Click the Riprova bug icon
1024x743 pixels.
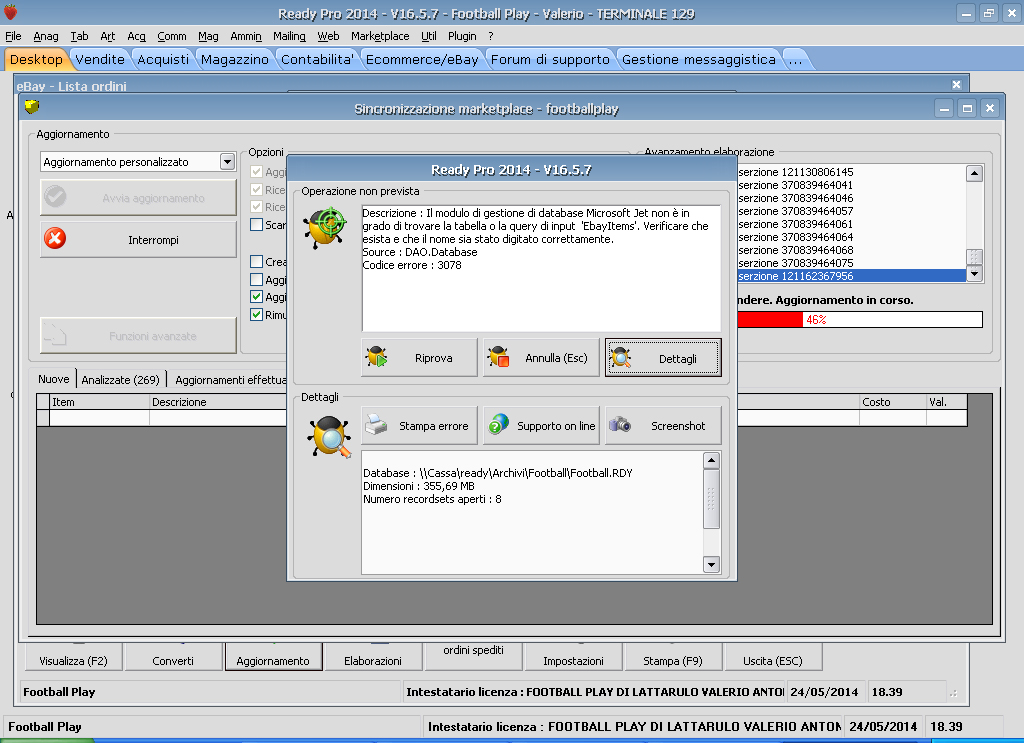click(377, 357)
